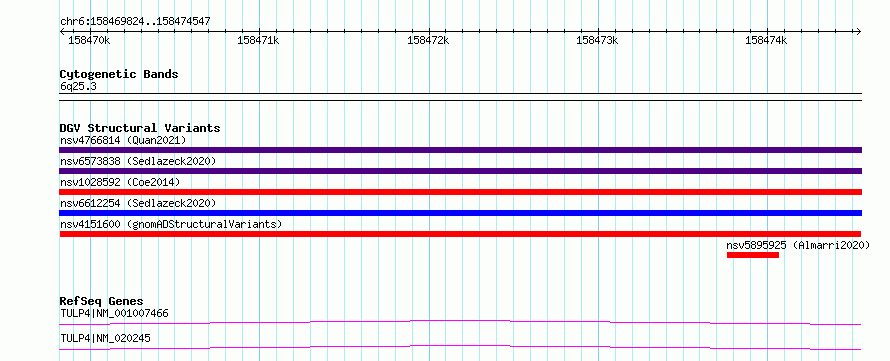The height and width of the screenshot is (361, 890).
Task: Click the 6q25.3 cytogenetic band bar
Action: click(460, 97)
